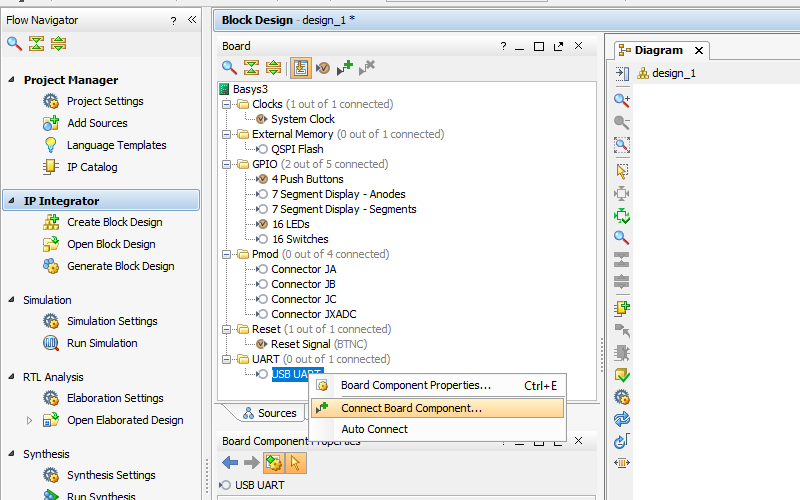Screen dimensions: 800x500
Task: Expand all in Flow Navigator
Action: 59,43
